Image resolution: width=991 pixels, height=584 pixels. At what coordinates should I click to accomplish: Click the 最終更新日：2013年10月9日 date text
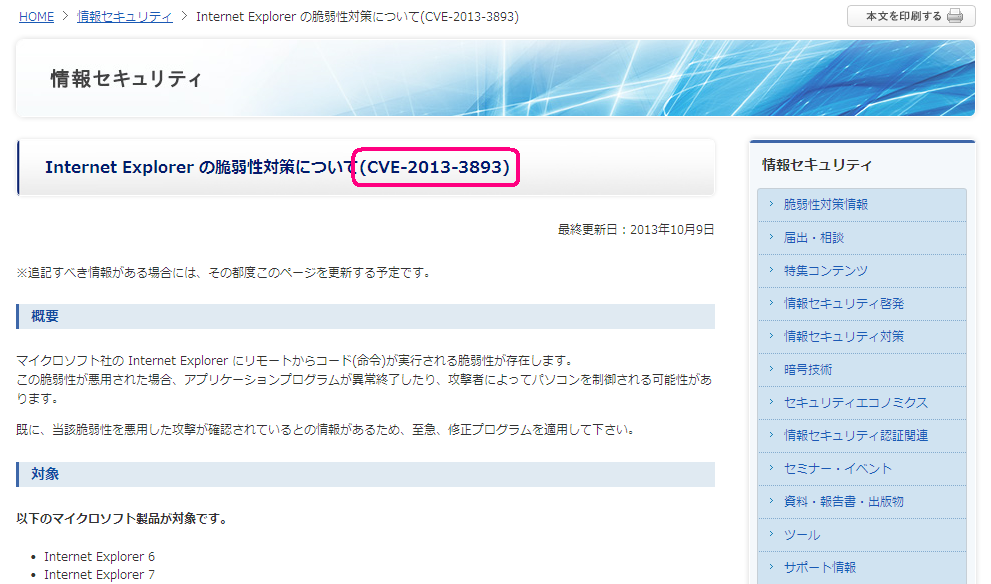[636, 229]
